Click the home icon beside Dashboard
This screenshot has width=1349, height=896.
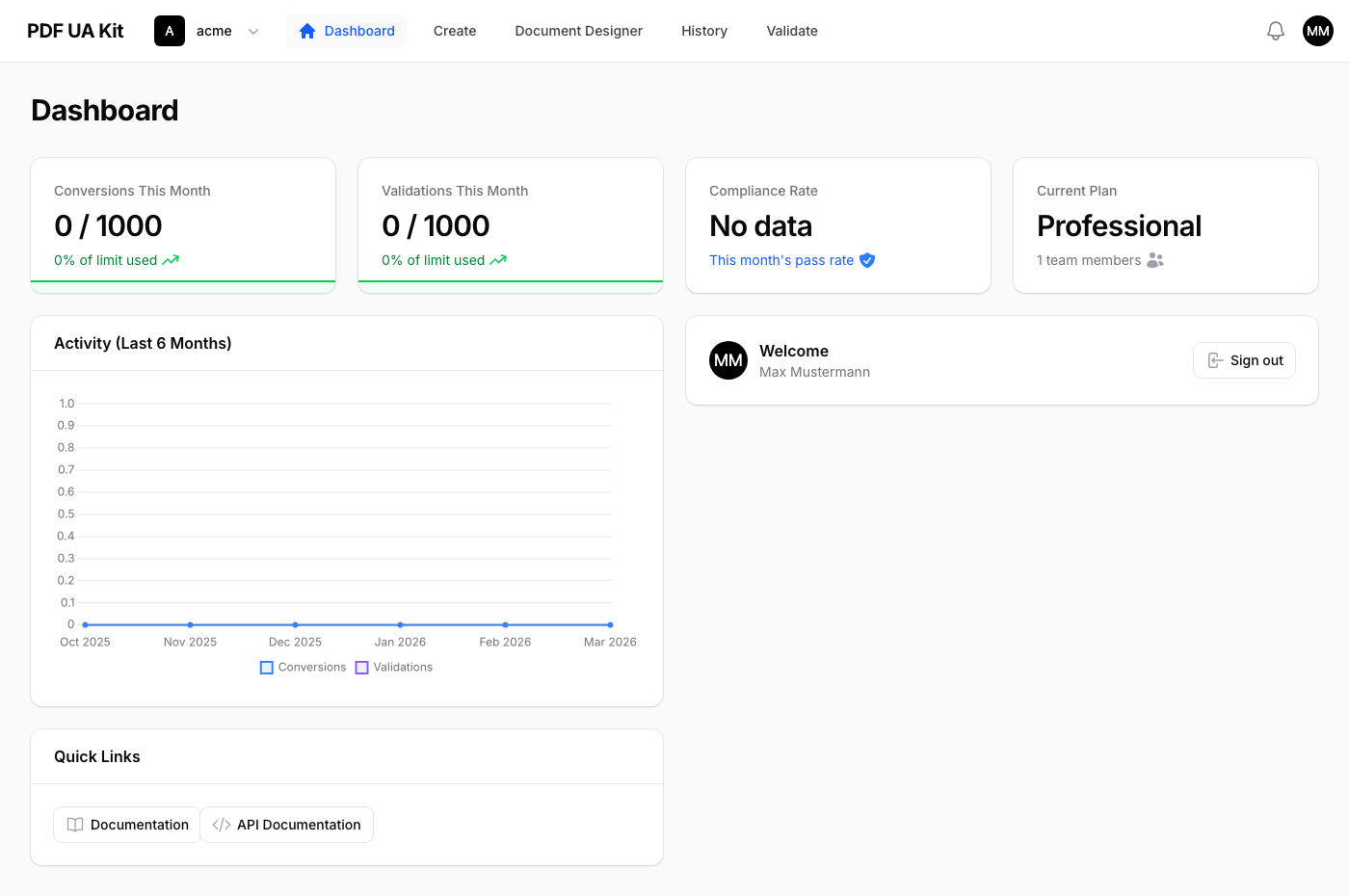[x=307, y=31]
